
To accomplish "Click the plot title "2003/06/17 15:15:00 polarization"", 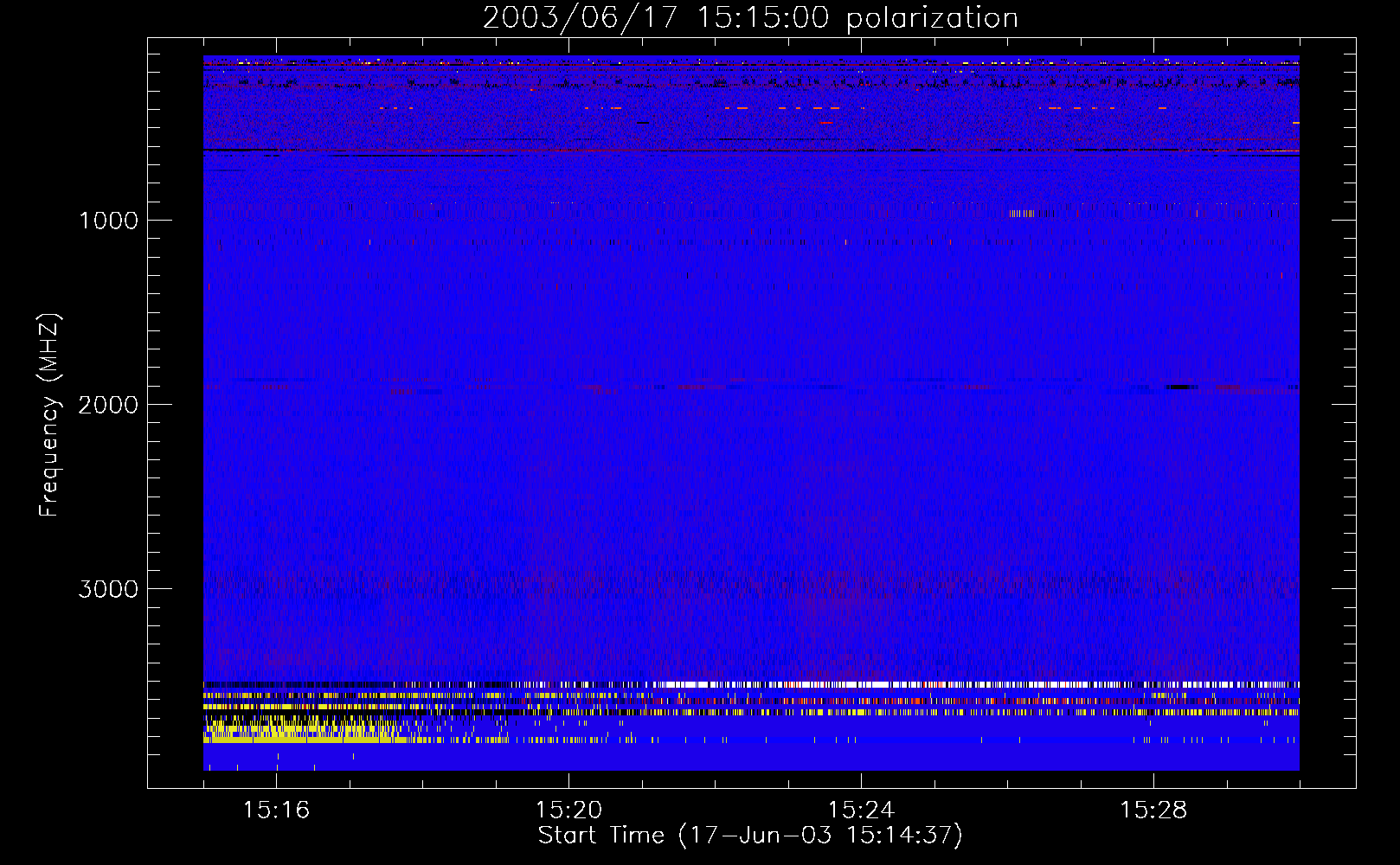I will pyautogui.click(x=750, y=18).
